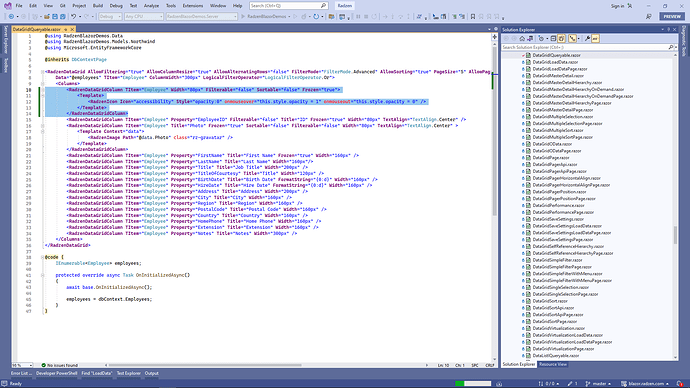Switch to the Resource View tab
The width and height of the screenshot is (690, 388).
point(553,364)
